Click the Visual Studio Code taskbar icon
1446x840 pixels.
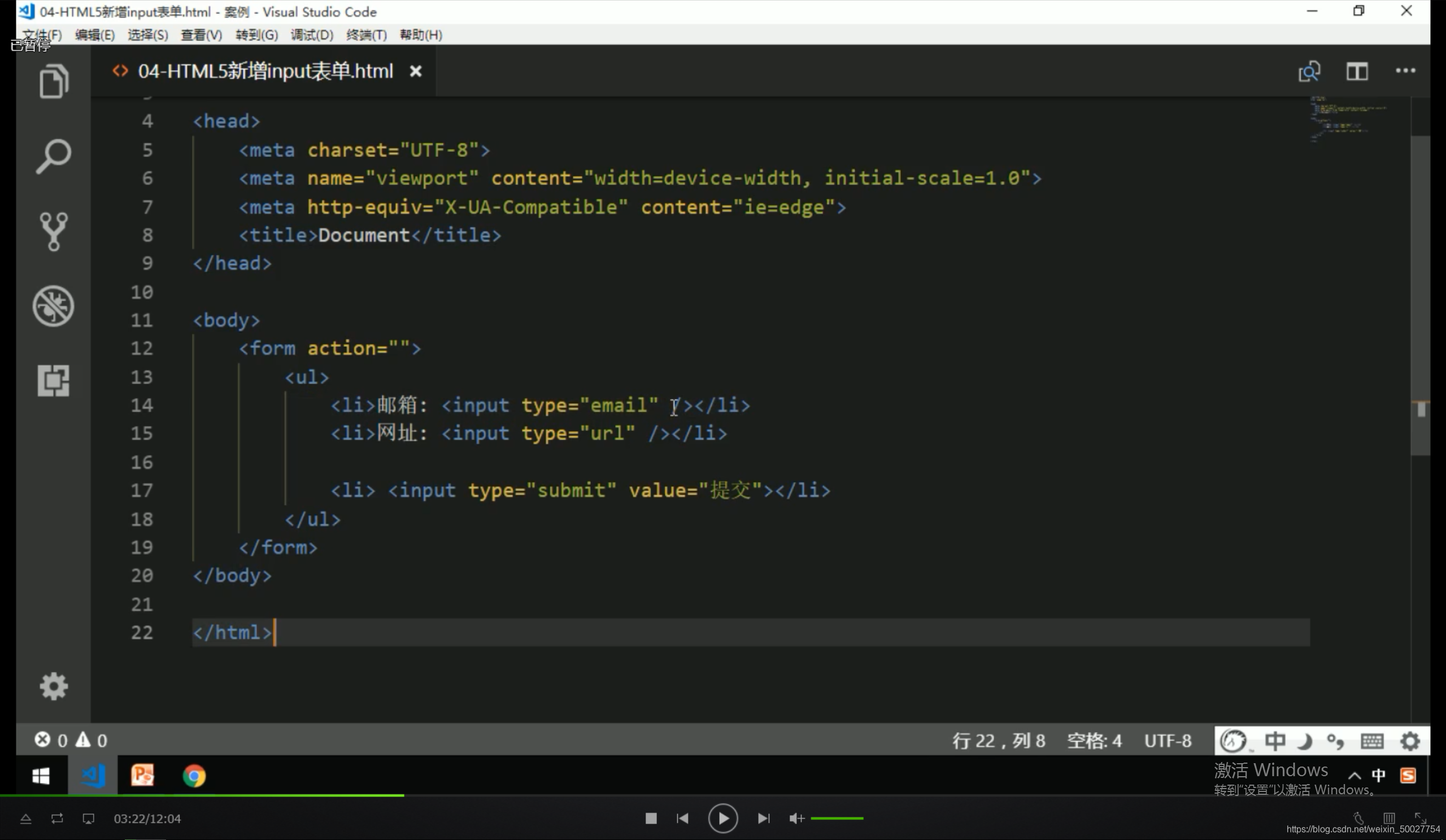(x=93, y=776)
